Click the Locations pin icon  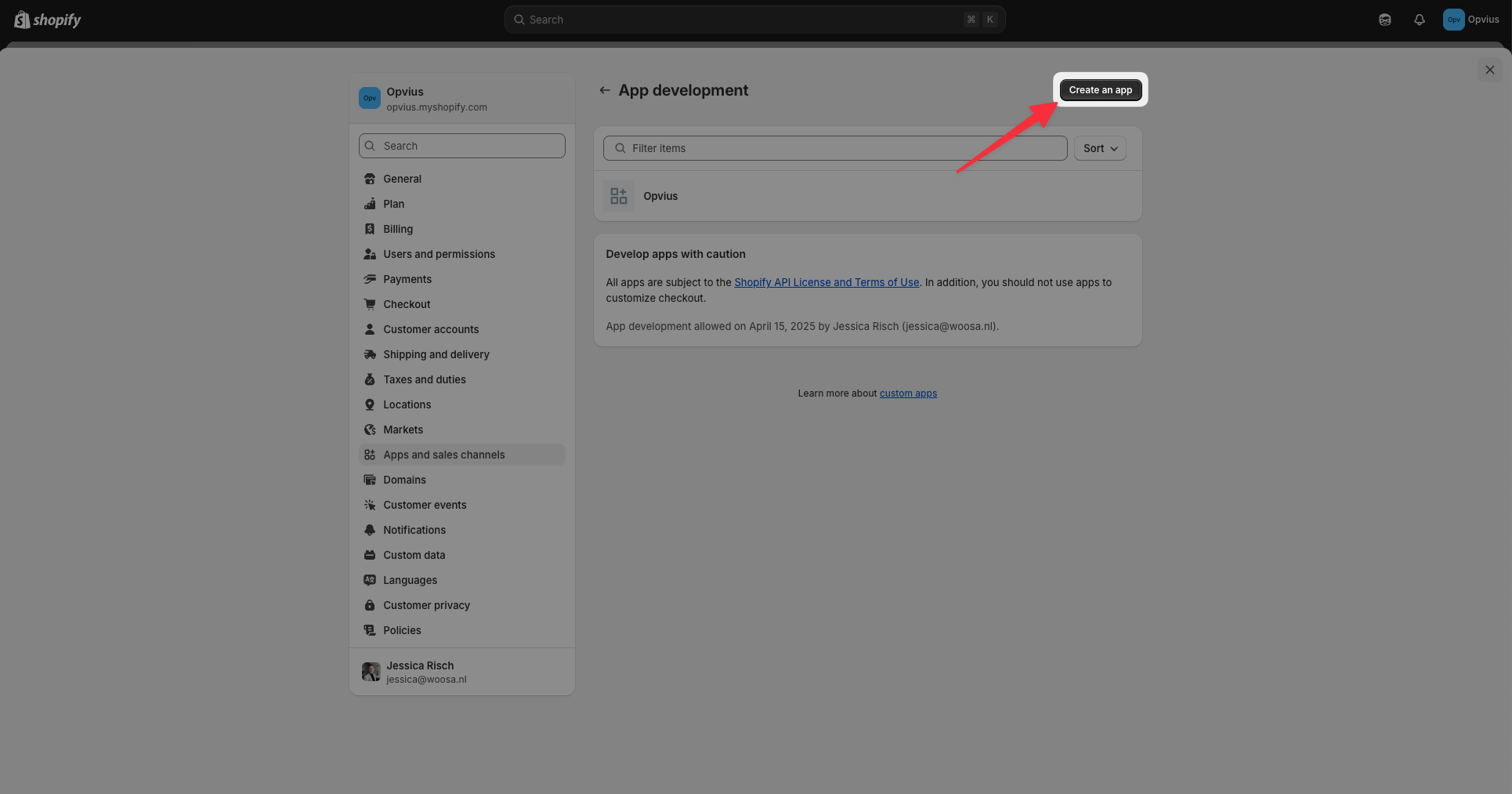370,404
